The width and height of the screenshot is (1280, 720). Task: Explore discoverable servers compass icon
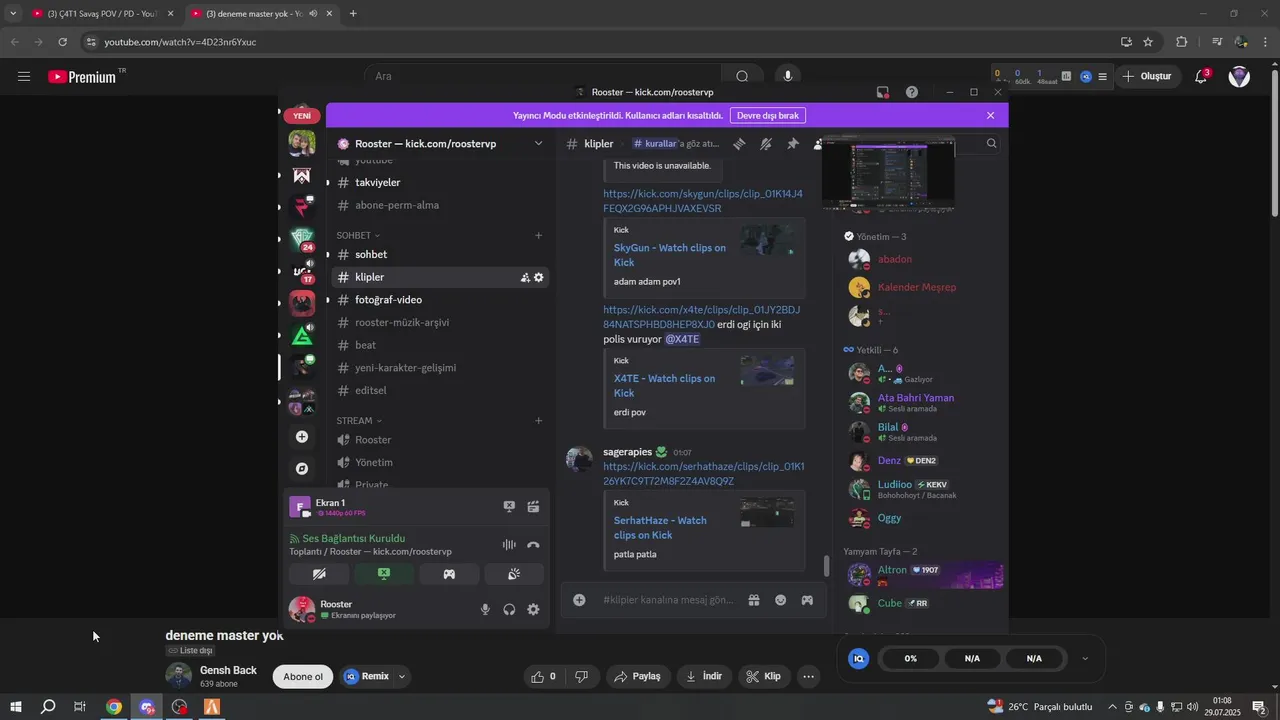point(302,468)
